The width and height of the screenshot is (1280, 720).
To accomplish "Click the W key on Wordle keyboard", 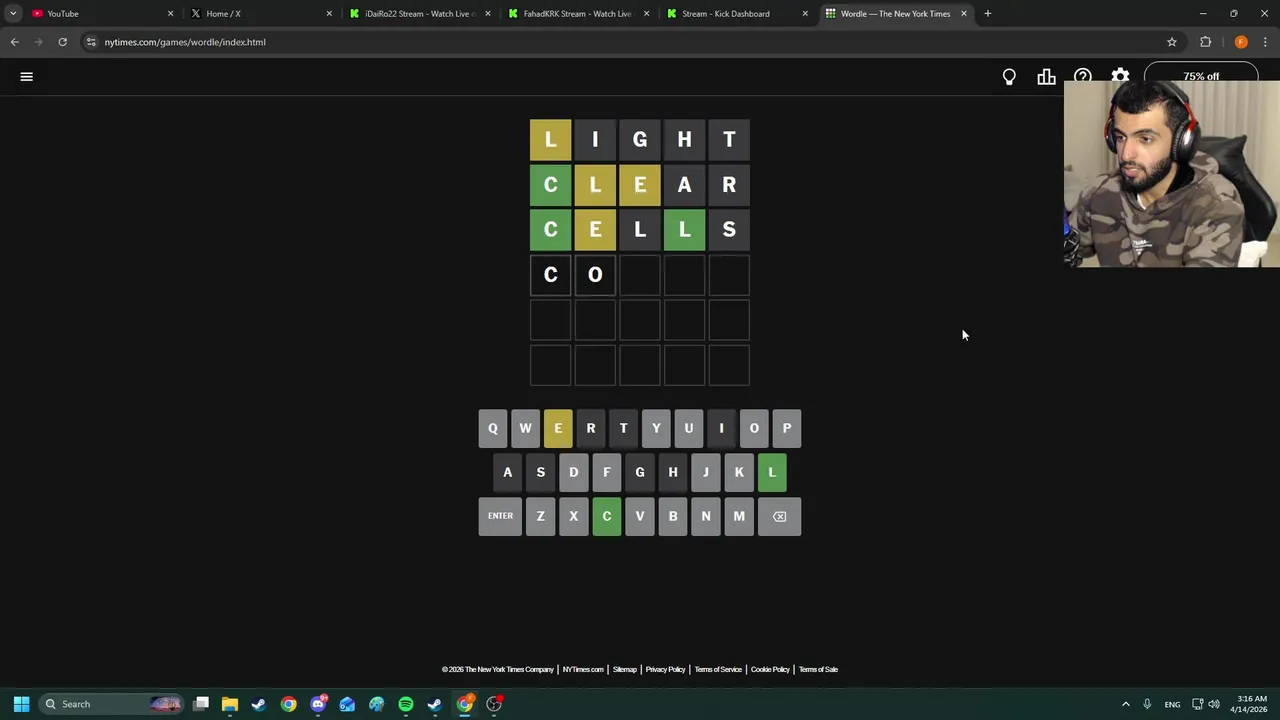I will click(x=525, y=428).
